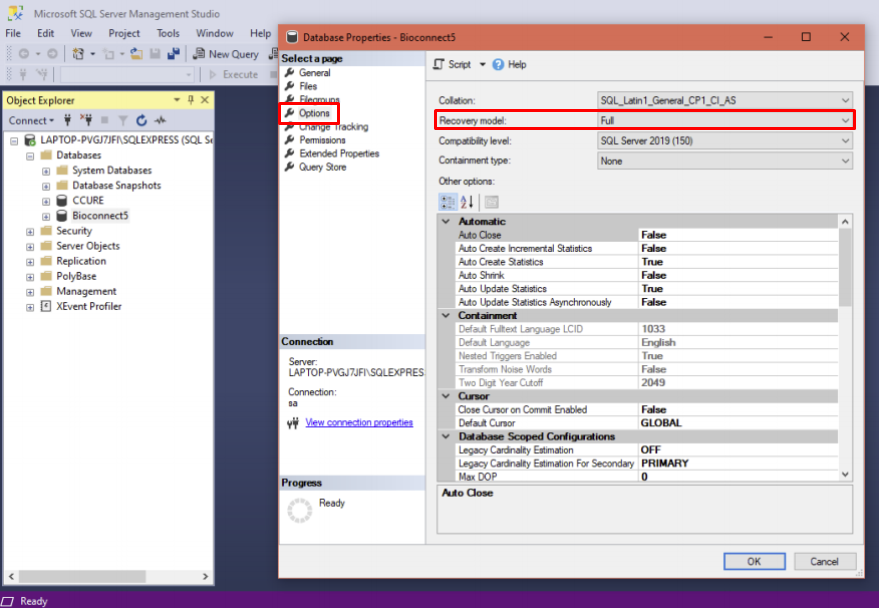
Task: Open Object Explorer window position dropdown
Action: point(177,100)
